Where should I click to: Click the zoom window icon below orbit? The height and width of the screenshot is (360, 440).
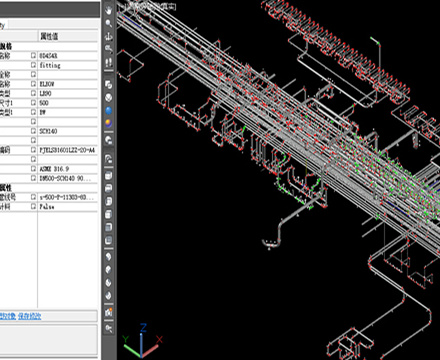click(x=109, y=49)
